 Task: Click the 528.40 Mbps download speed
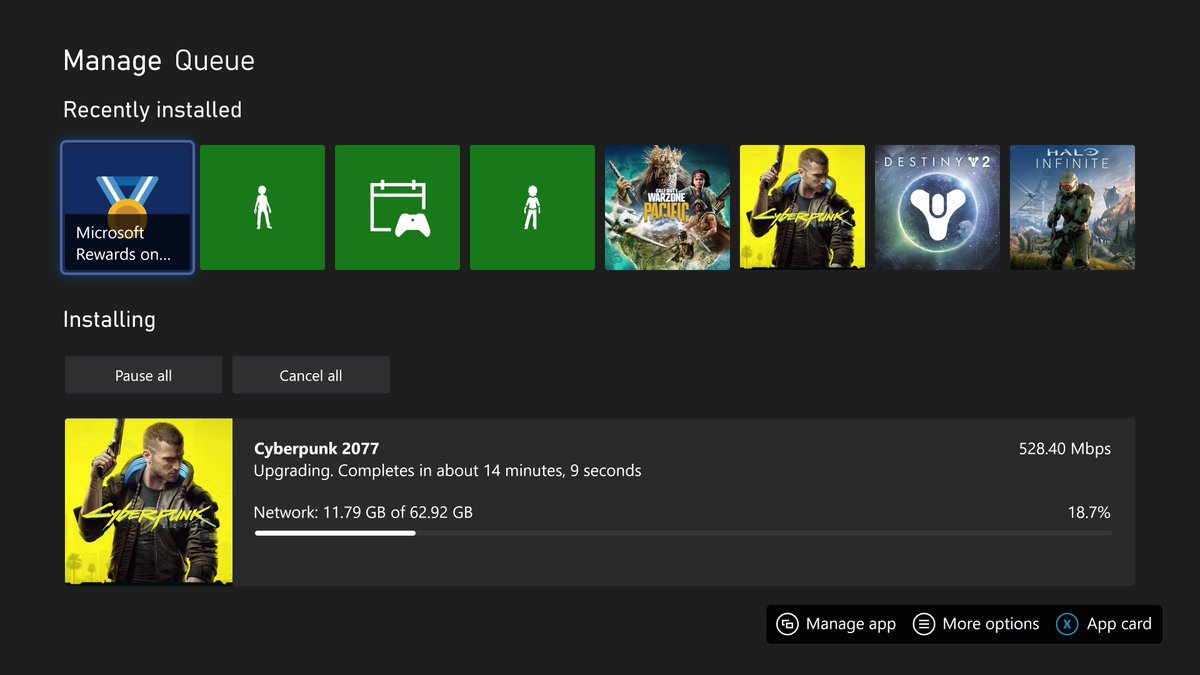pyautogui.click(x=1064, y=448)
